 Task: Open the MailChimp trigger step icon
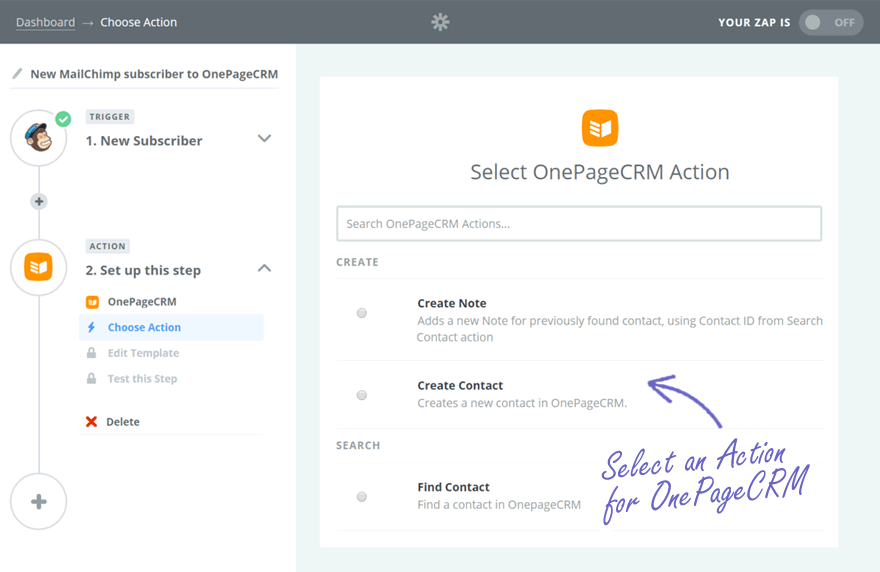[x=38, y=138]
